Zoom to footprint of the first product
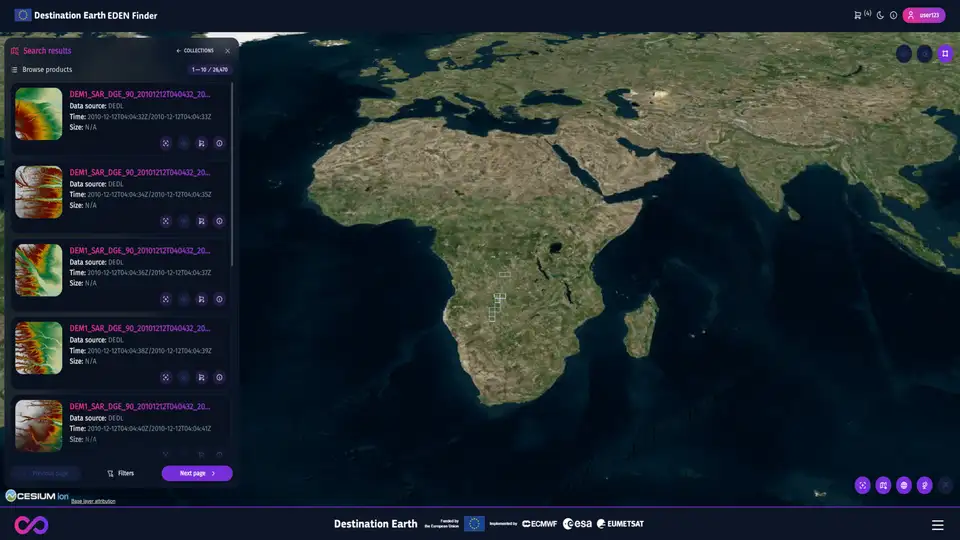Viewport: 960px width, 540px height. point(165,143)
